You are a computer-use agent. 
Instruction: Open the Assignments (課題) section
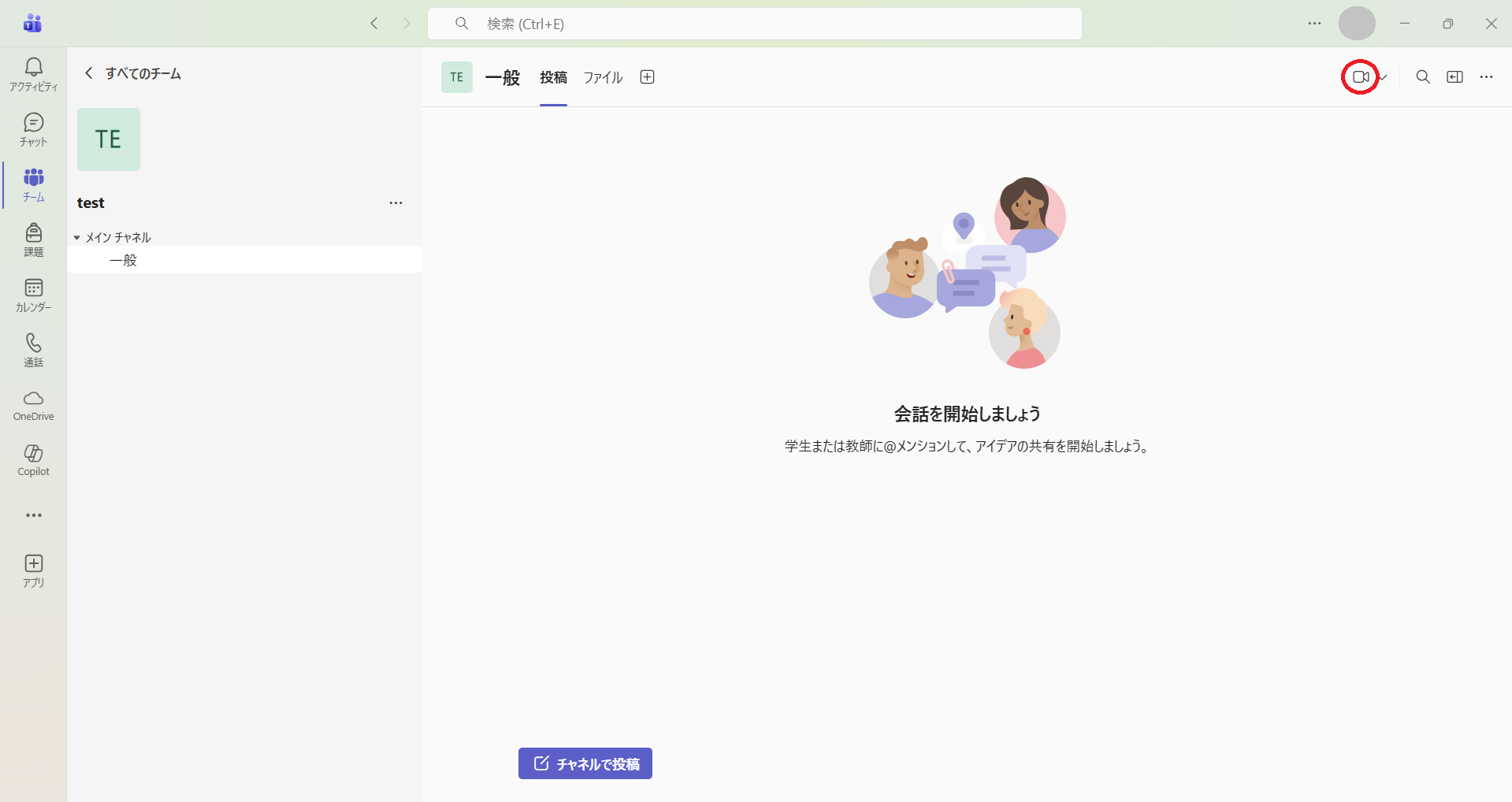pyautogui.click(x=33, y=239)
